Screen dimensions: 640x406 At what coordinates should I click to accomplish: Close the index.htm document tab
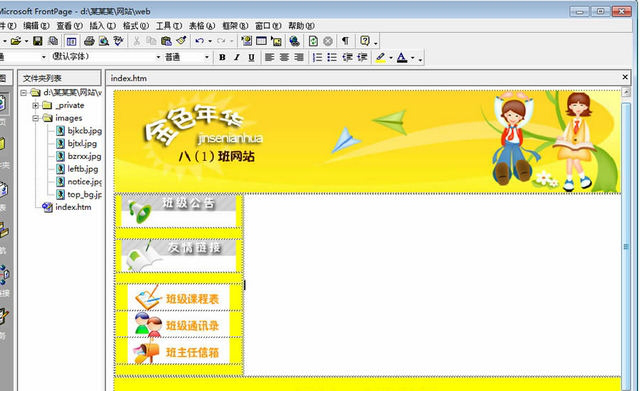625,77
